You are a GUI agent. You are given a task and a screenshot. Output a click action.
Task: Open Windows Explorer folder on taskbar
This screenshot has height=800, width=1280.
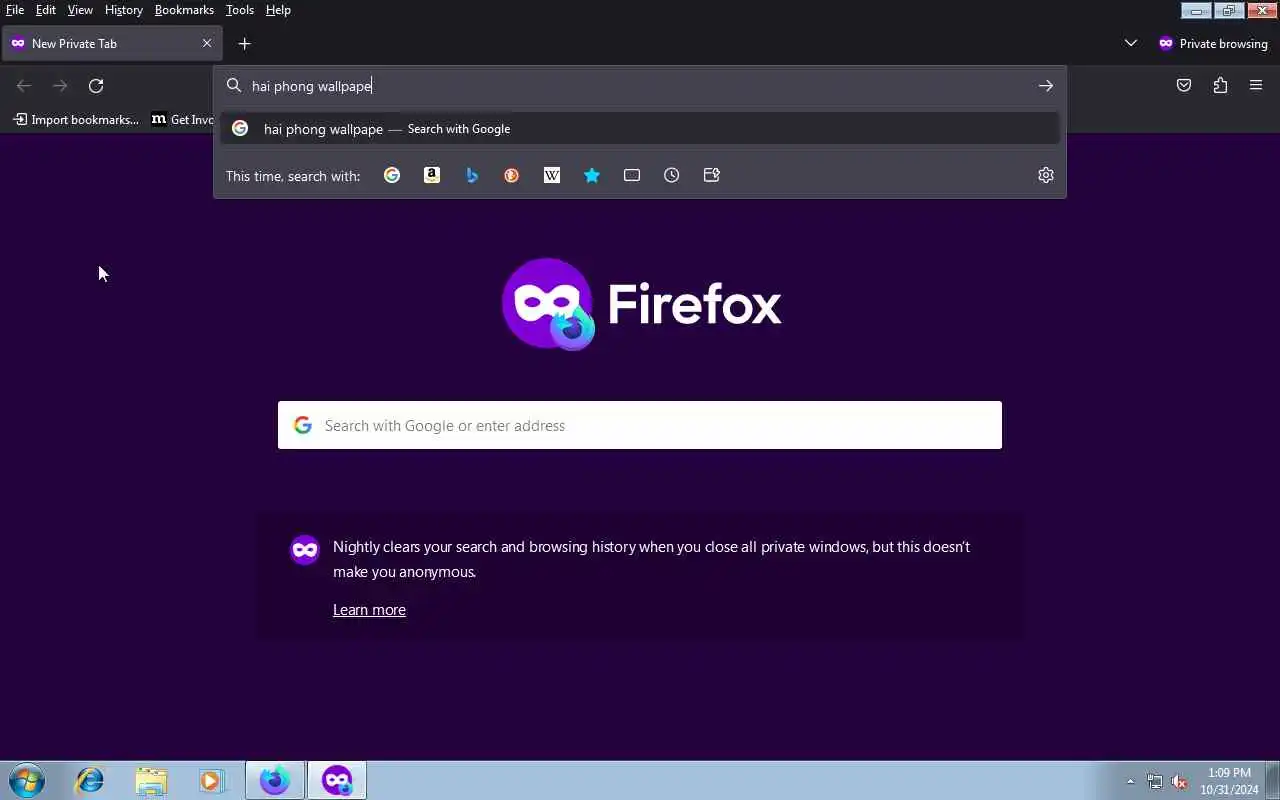pyautogui.click(x=151, y=780)
